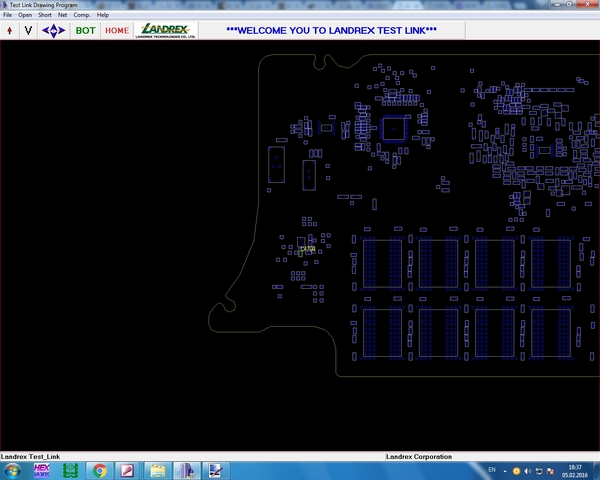Click the red up-arrow toolbar button
The width and height of the screenshot is (600, 480).
tap(9, 31)
